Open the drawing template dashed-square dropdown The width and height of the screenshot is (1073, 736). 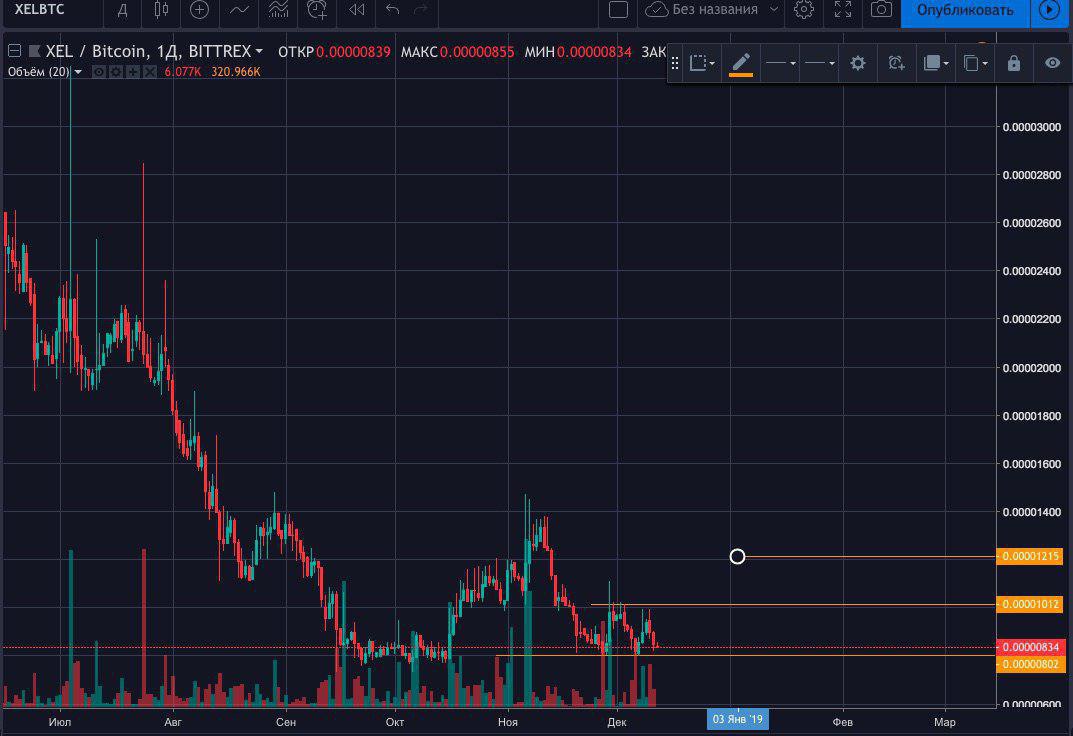[x=701, y=64]
